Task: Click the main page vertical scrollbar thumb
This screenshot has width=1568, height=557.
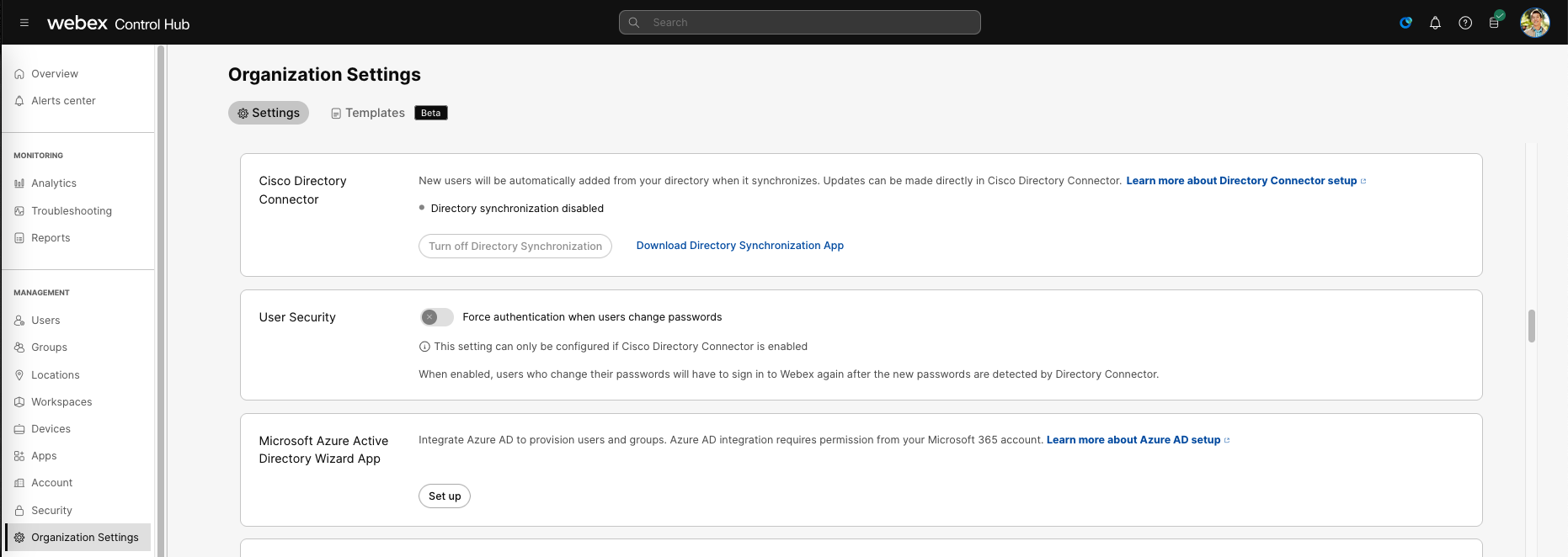Action: point(1531,326)
